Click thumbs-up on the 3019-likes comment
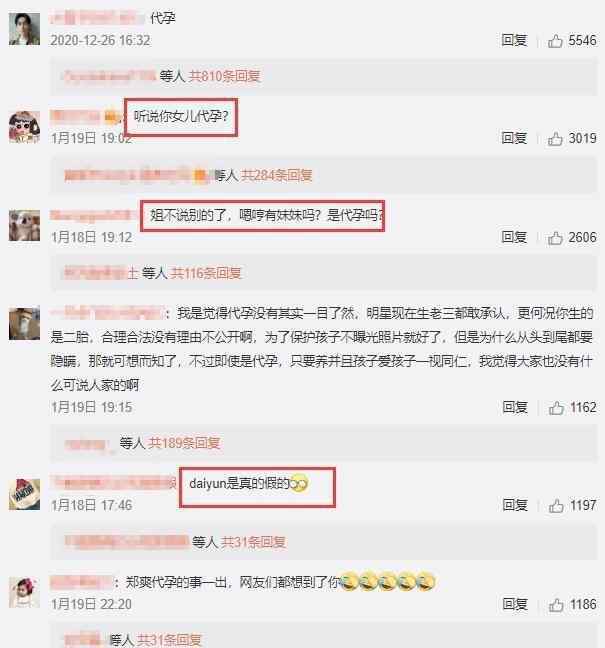Image resolution: width=605 pixels, height=648 pixels. pos(555,138)
